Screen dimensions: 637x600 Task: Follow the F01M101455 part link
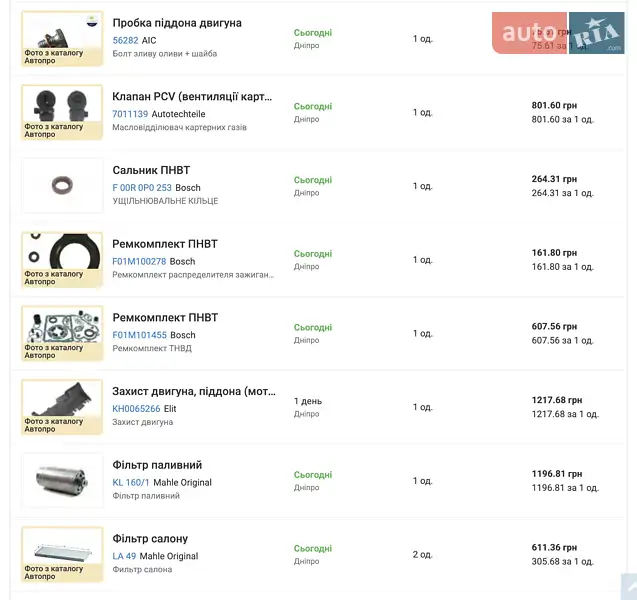tap(139, 335)
